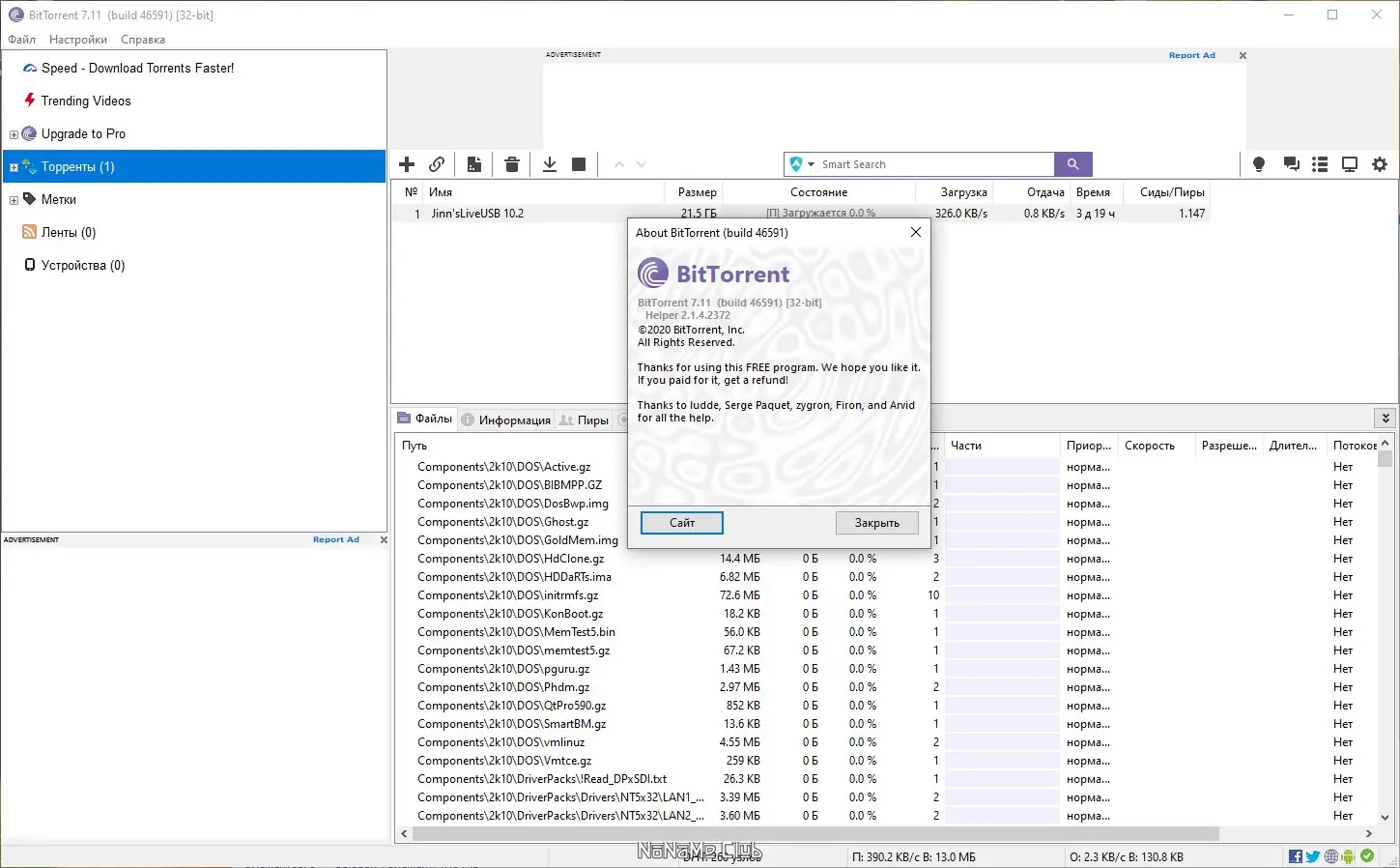Click the Move Up Queue arrow
The width and height of the screenshot is (1400, 868).
pyautogui.click(x=619, y=164)
